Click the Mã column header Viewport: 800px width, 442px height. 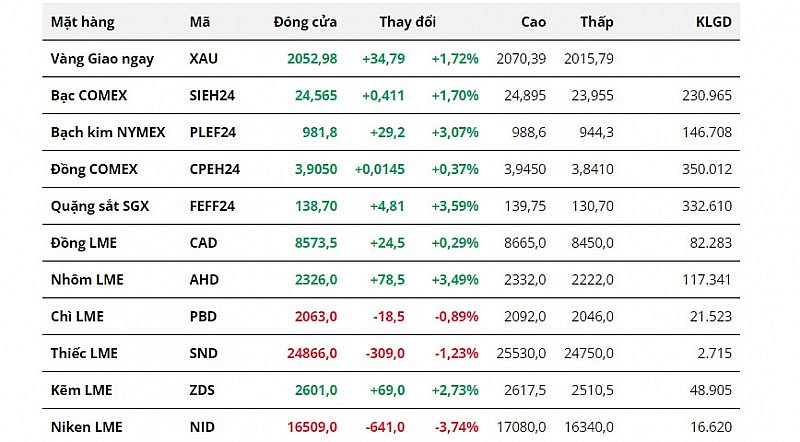(x=199, y=21)
